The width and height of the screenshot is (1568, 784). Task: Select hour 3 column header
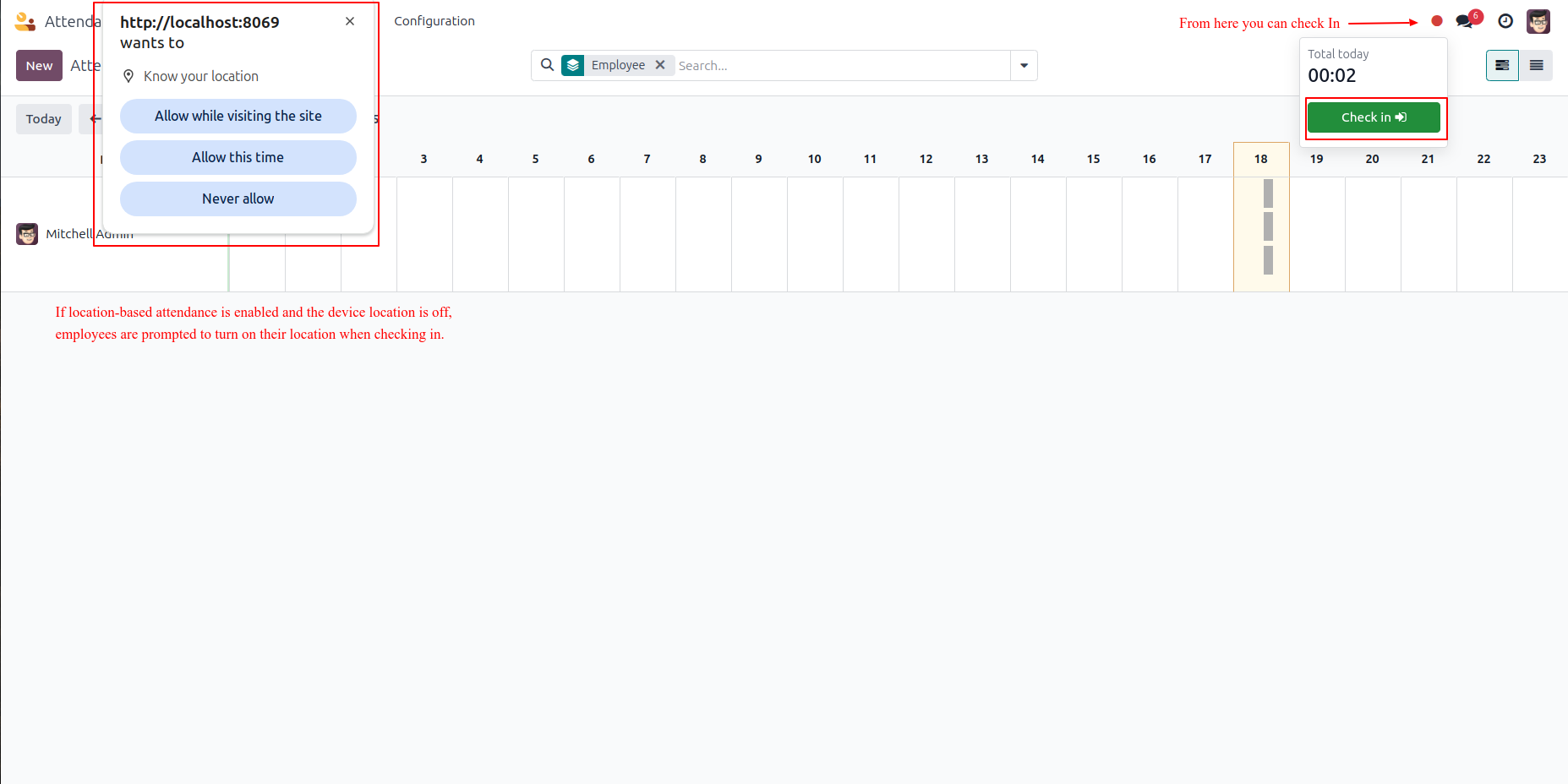point(424,159)
